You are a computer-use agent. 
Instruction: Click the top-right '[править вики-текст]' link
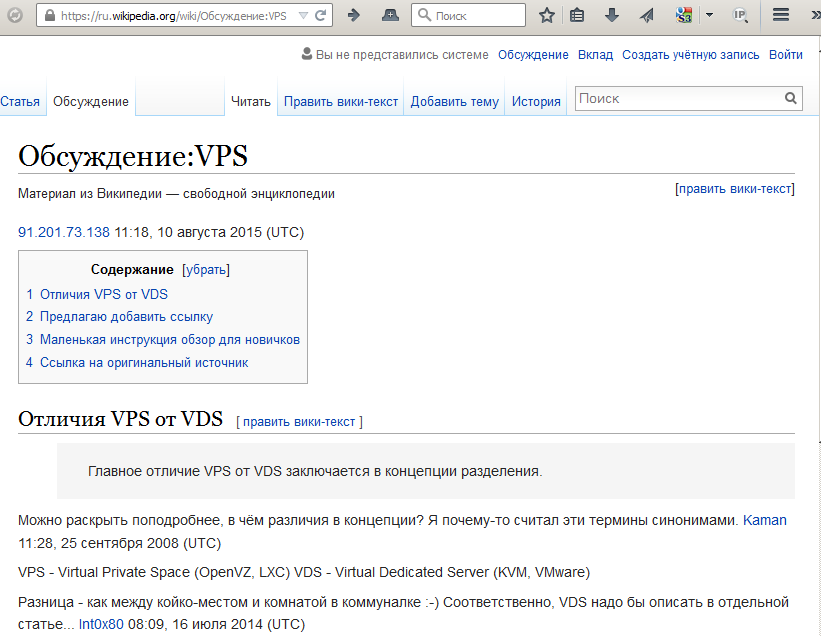735,189
